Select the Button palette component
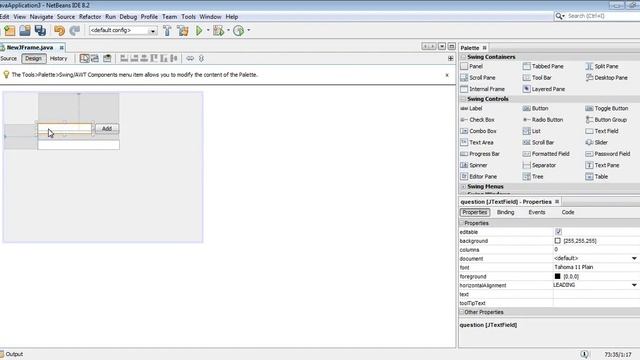 [536, 108]
